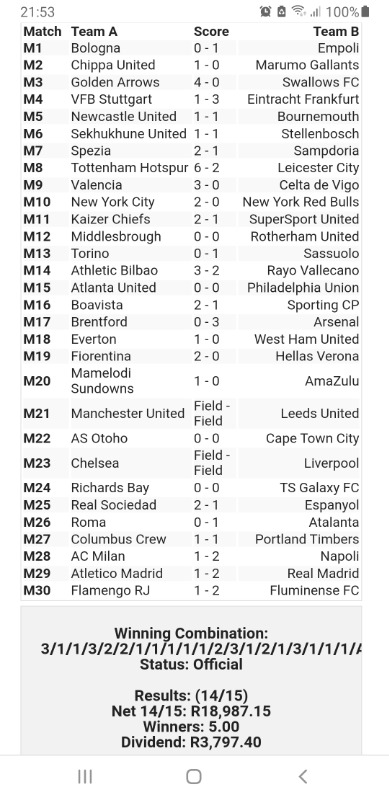Tap the 21:53 clock in status bar
Screen dimensions: 389x800
click(x=37, y=12)
